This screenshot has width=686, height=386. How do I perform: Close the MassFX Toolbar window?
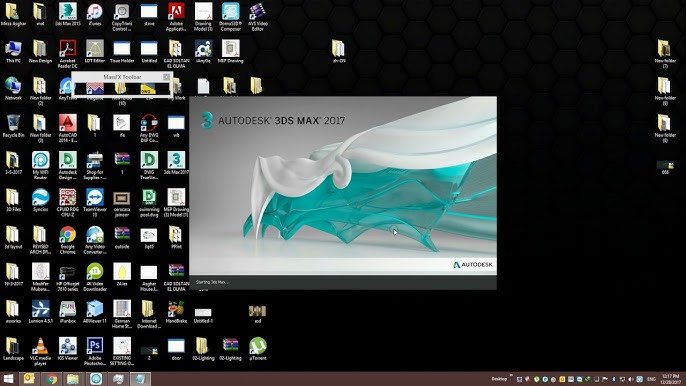click(x=166, y=77)
